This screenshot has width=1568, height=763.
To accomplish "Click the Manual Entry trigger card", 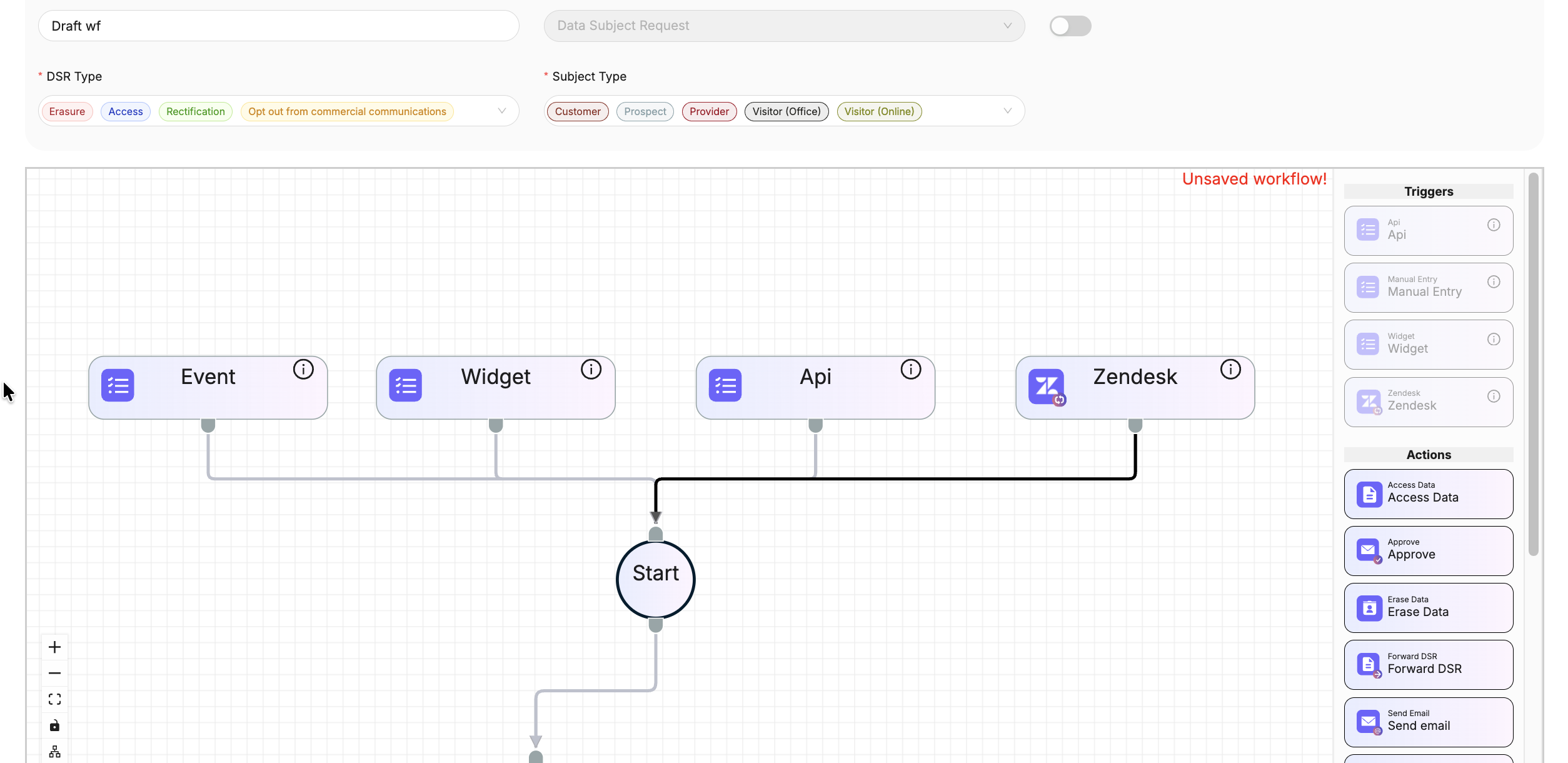I will point(1429,288).
